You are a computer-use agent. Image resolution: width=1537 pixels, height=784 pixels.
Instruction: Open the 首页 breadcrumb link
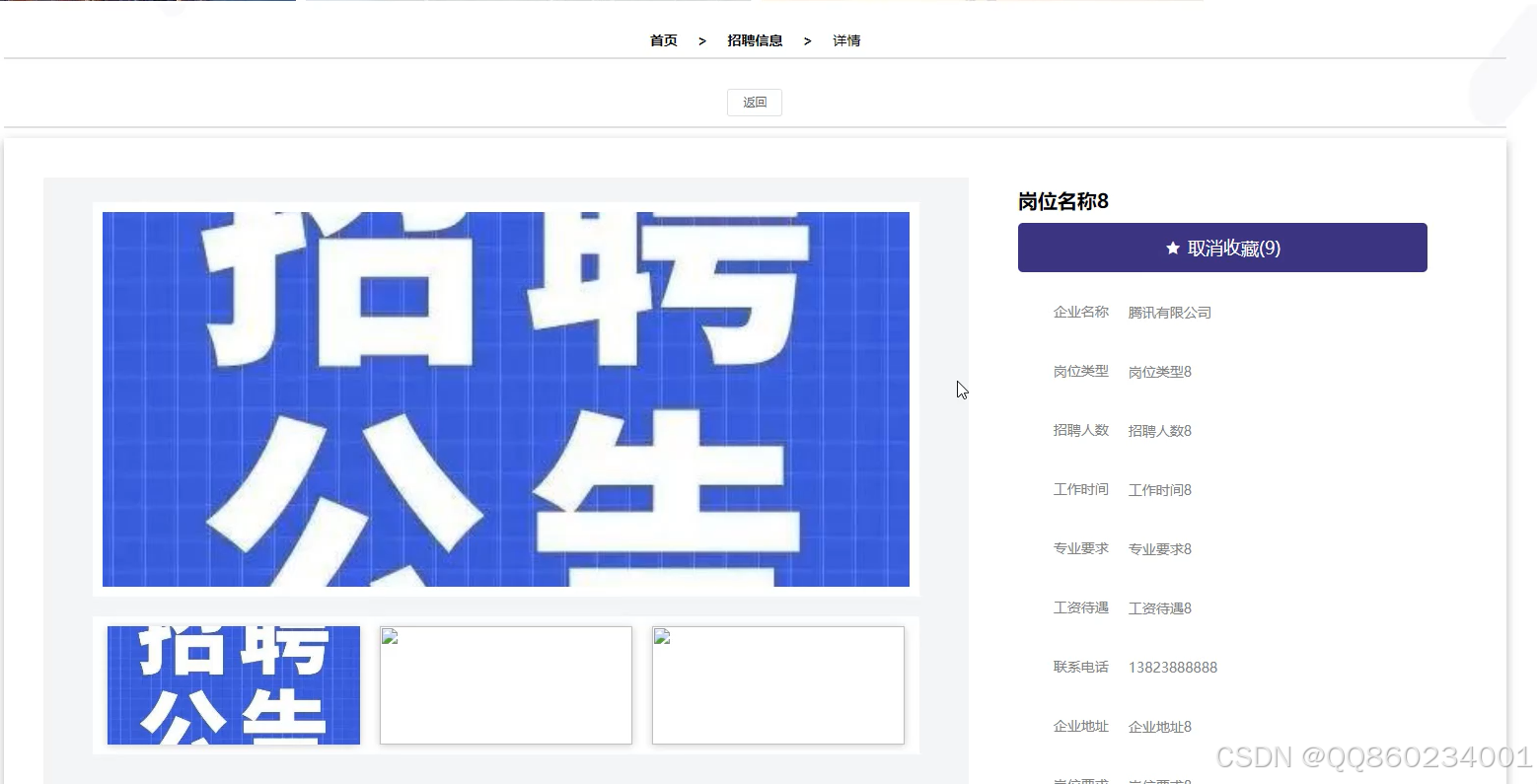point(662,39)
